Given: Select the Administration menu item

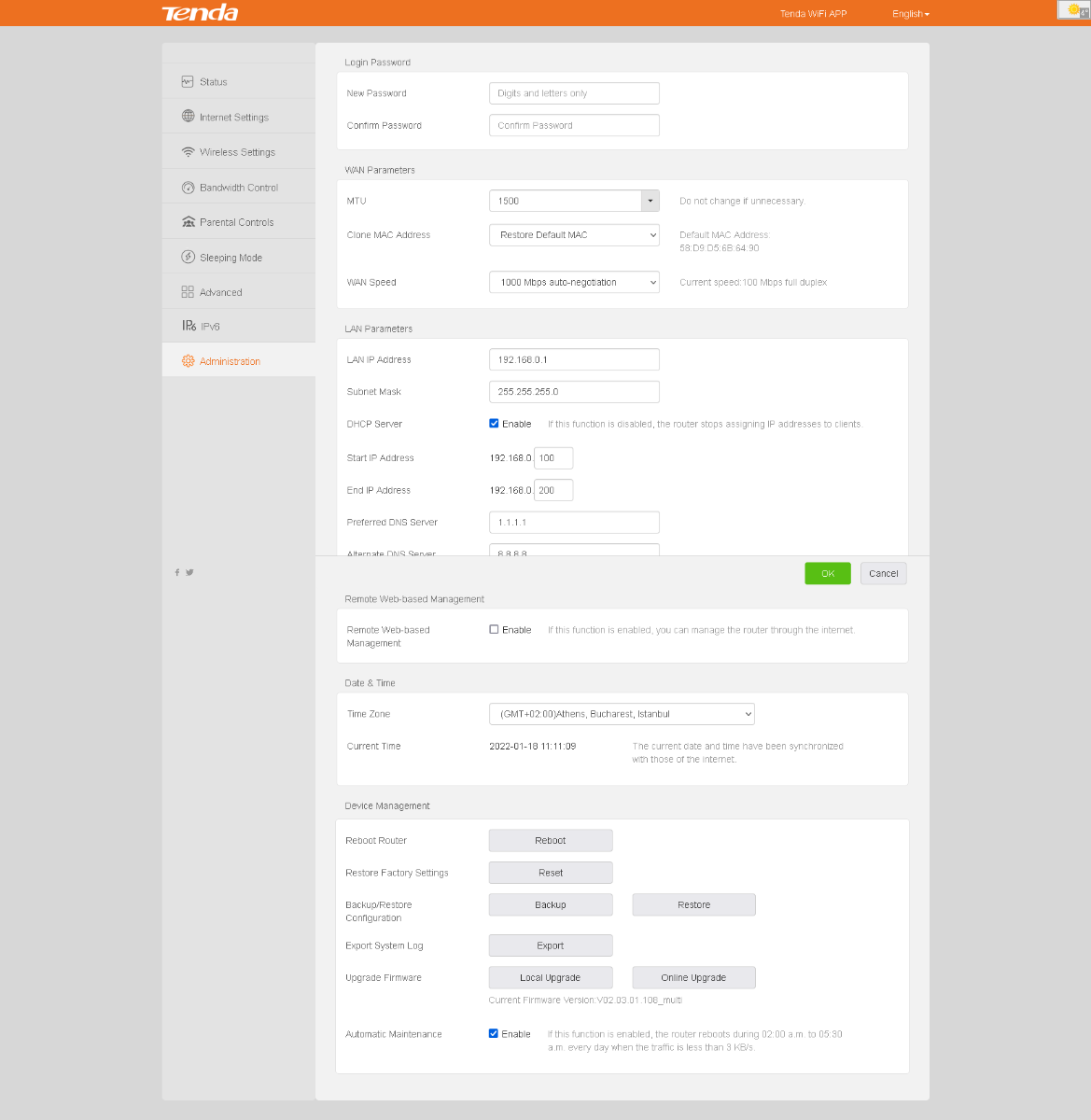Looking at the screenshot, I should [x=239, y=360].
